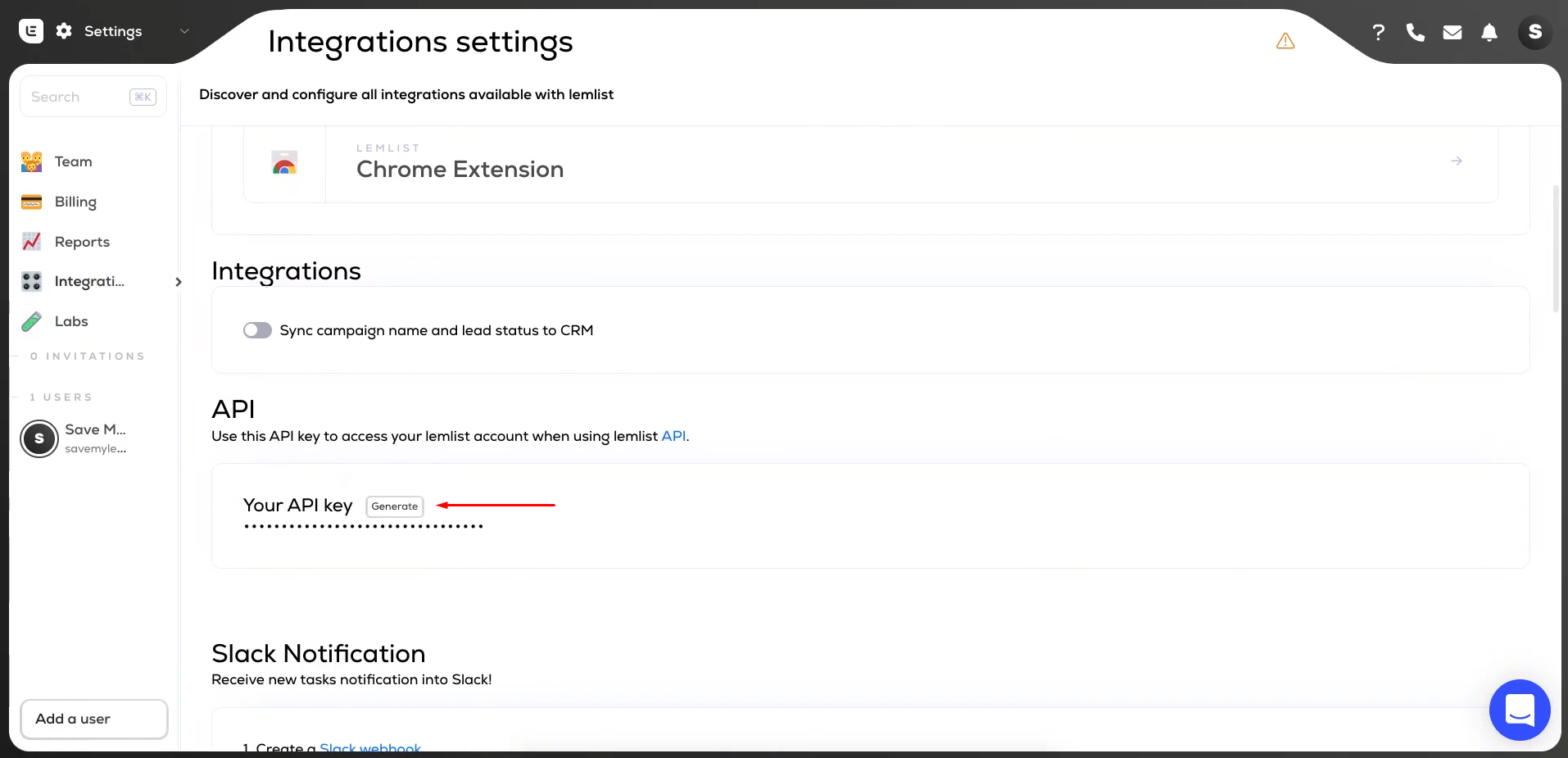The width and height of the screenshot is (1568, 758).
Task: Follow the blue API documentation link
Action: pyautogui.click(x=673, y=436)
